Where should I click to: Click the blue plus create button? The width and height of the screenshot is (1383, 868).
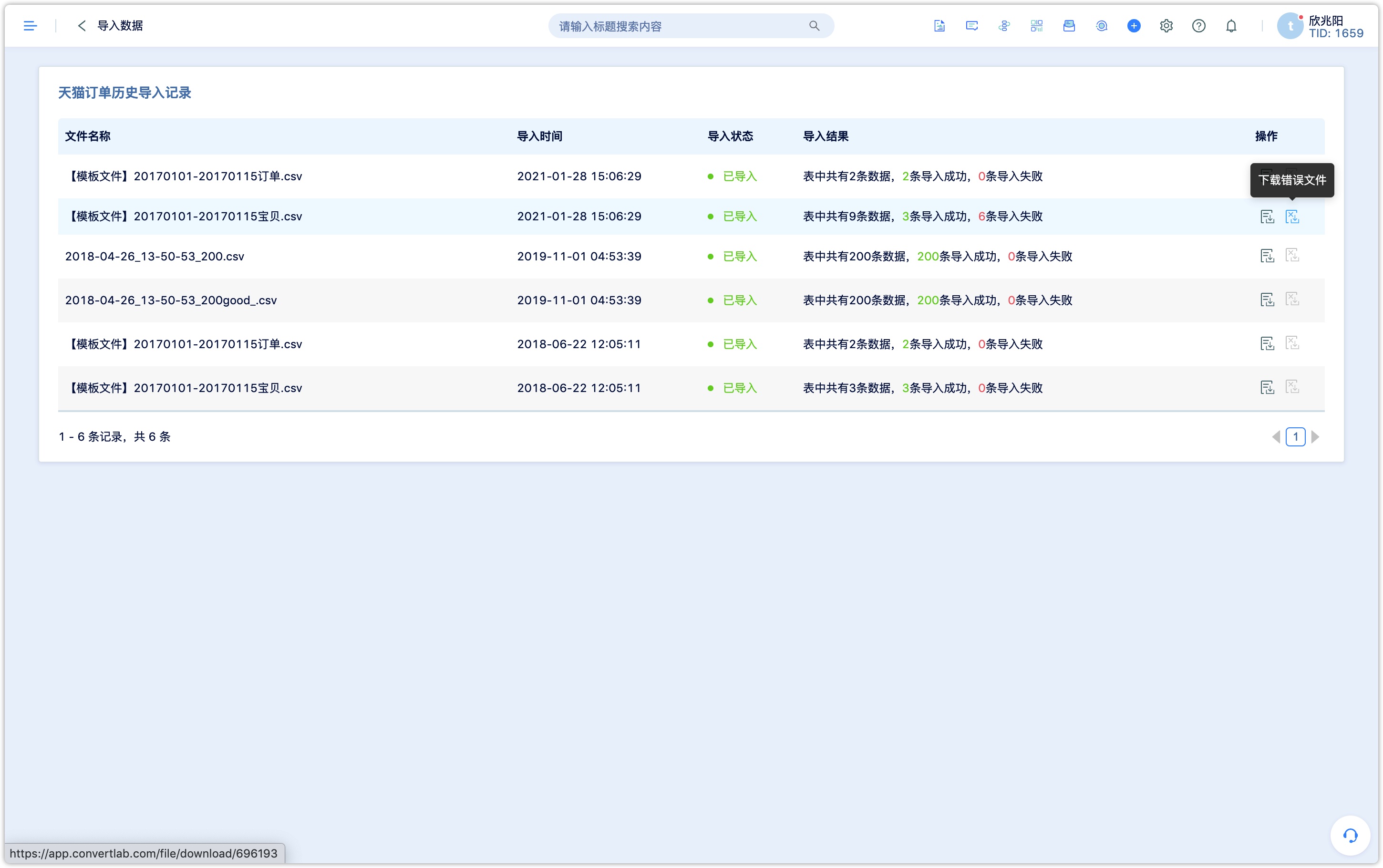(1134, 26)
